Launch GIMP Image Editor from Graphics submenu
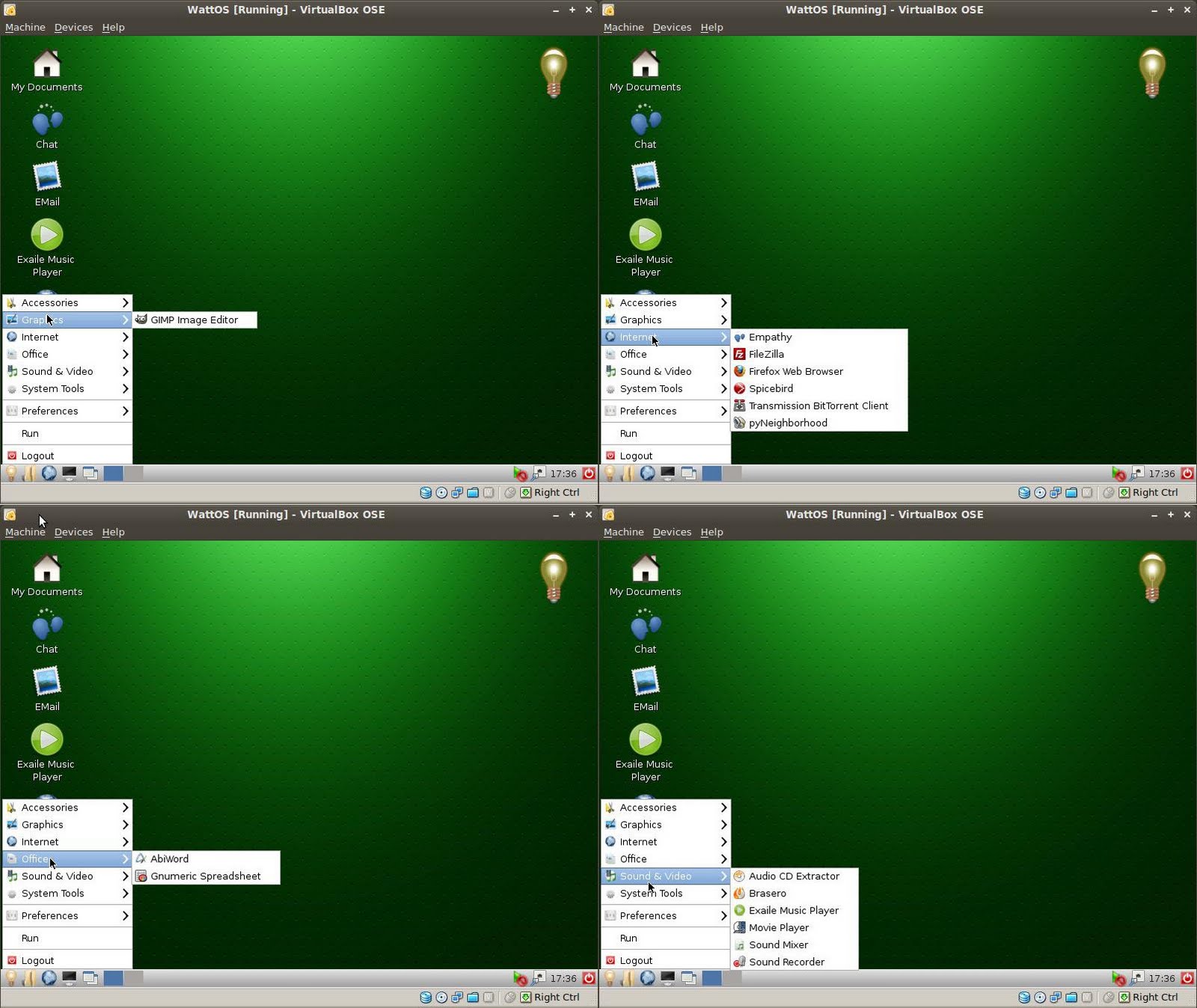This screenshot has width=1197, height=1008. (195, 320)
